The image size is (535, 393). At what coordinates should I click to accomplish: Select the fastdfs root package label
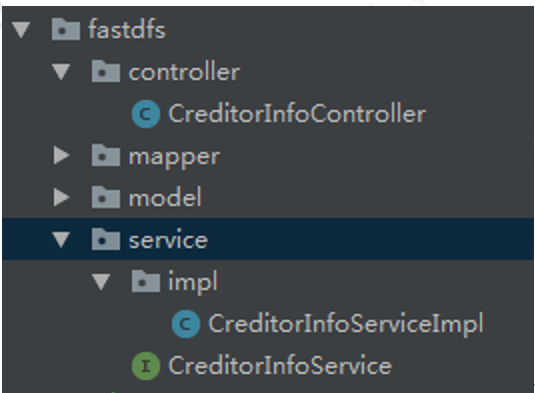pos(127,29)
